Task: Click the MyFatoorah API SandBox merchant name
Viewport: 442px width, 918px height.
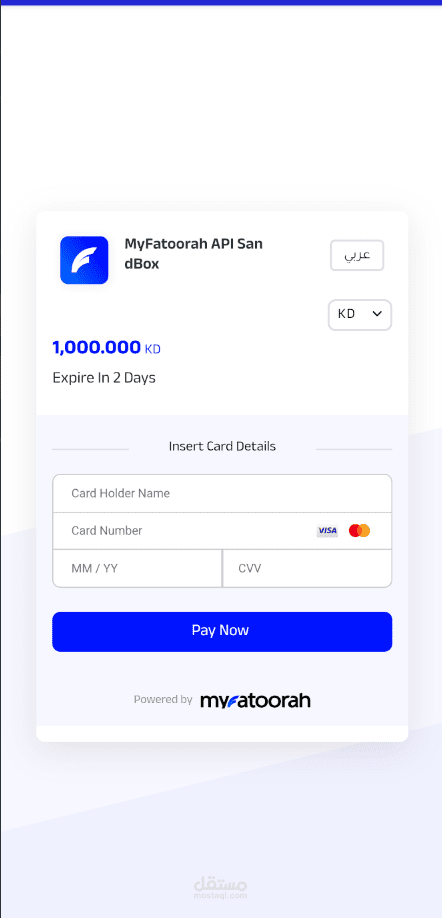Action: click(194, 254)
